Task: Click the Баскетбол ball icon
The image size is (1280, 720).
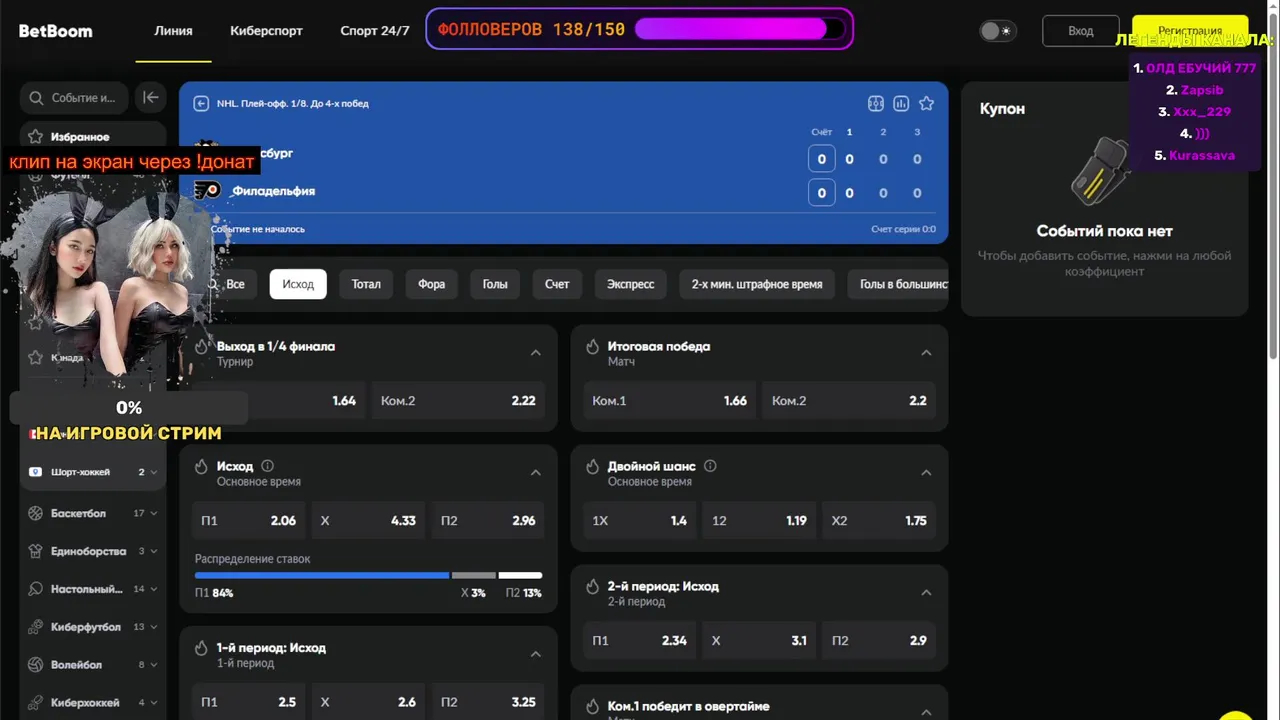Action: [x=36, y=513]
